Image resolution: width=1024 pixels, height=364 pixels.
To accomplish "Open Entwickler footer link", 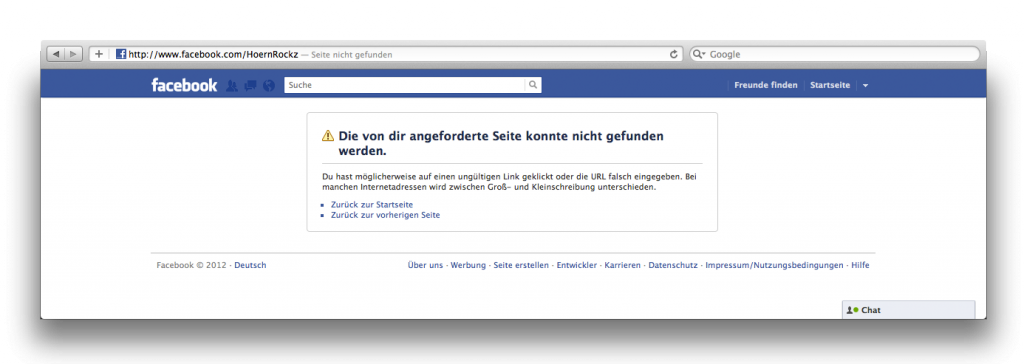I will (577, 265).
